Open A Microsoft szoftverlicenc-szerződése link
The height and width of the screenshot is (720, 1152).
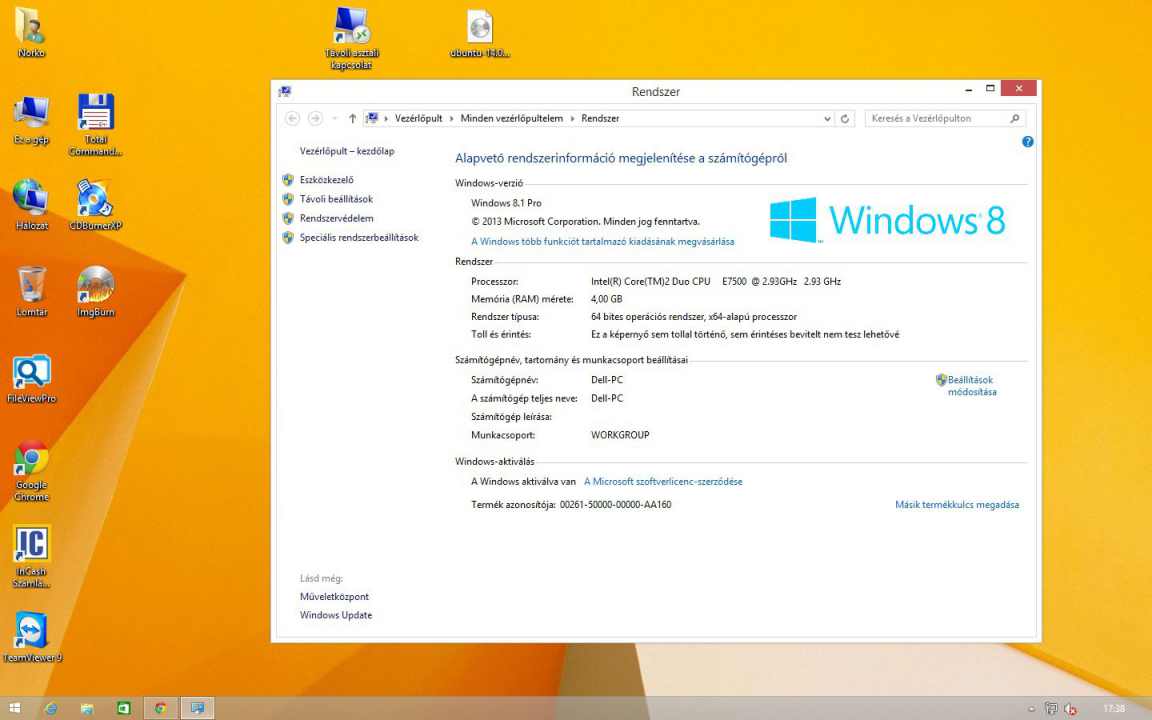(663, 481)
